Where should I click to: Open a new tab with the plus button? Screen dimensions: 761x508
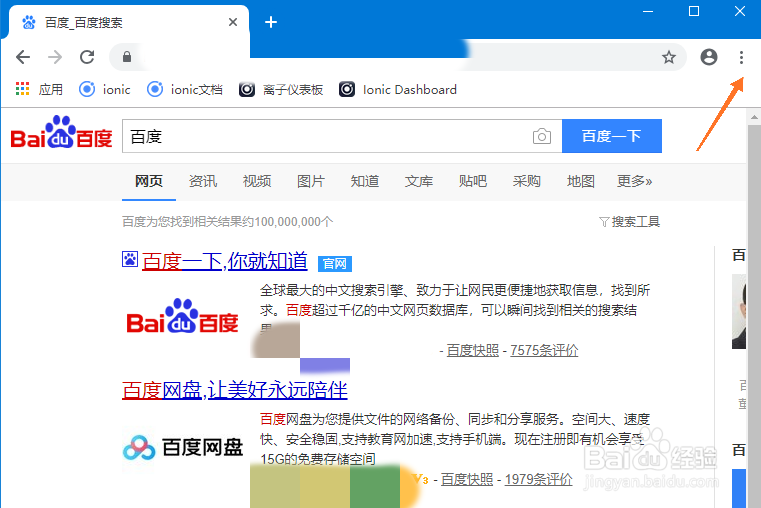coord(271,22)
